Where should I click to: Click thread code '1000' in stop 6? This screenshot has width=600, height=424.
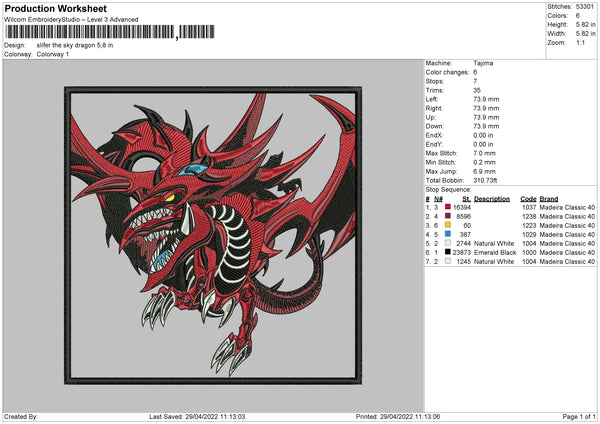tap(529, 253)
